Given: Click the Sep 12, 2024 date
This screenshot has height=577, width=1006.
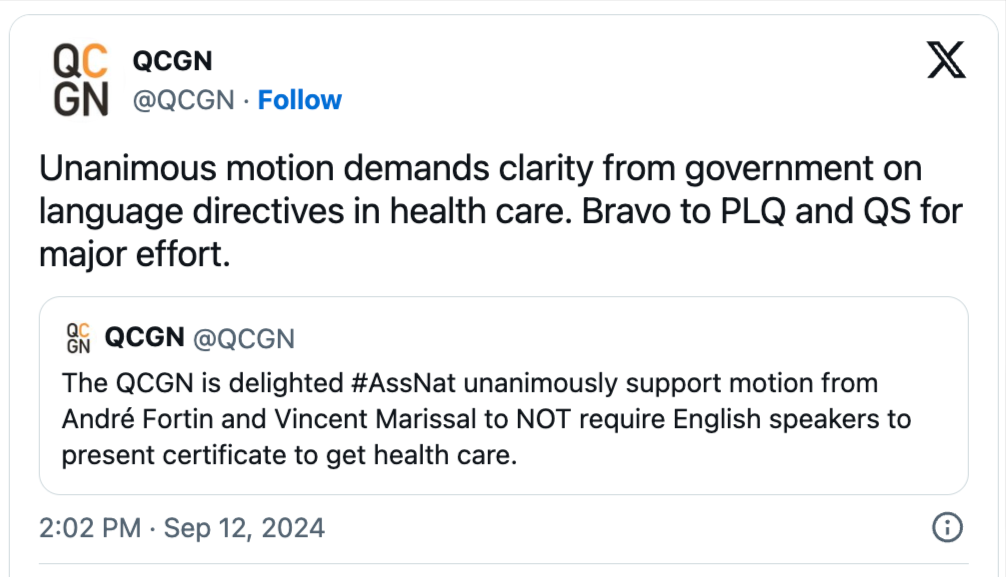Looking at the screenshot, I should pyautogui.click(x=244, y=528).
